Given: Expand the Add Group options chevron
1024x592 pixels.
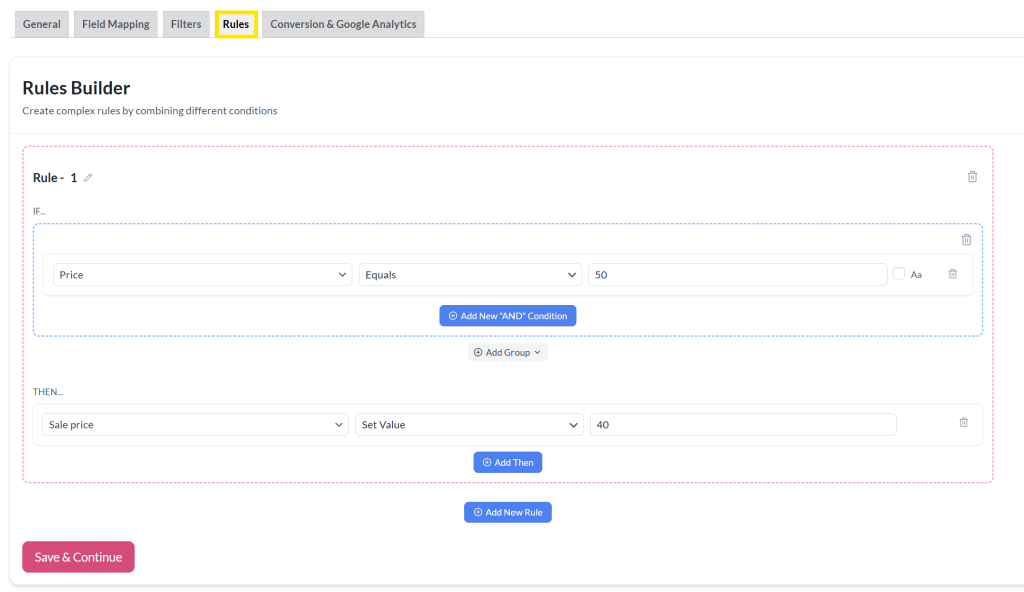Looking at the screenshot, I should (x=535, y=352).
